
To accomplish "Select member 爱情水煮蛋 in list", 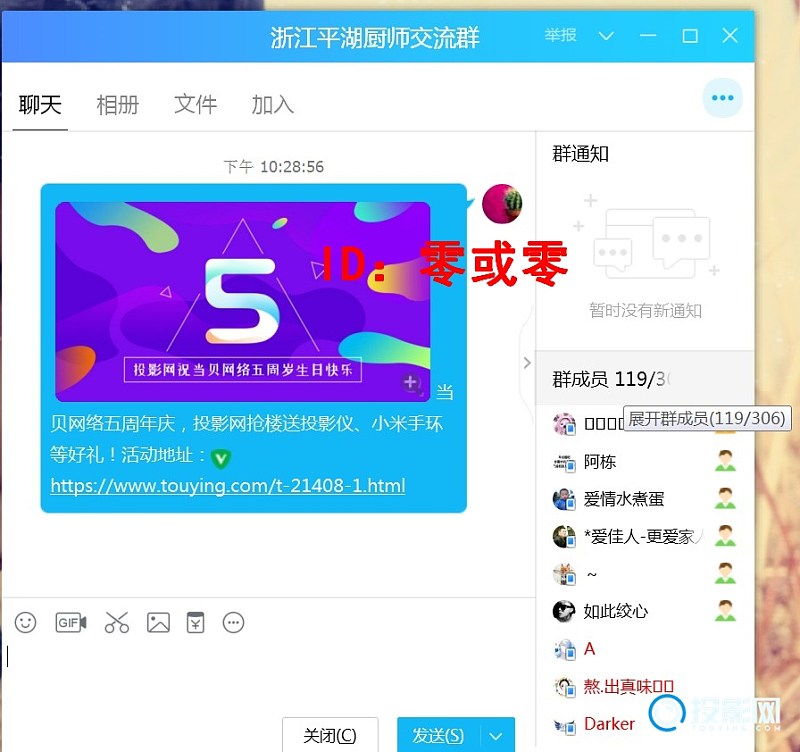I will point(624,499).
